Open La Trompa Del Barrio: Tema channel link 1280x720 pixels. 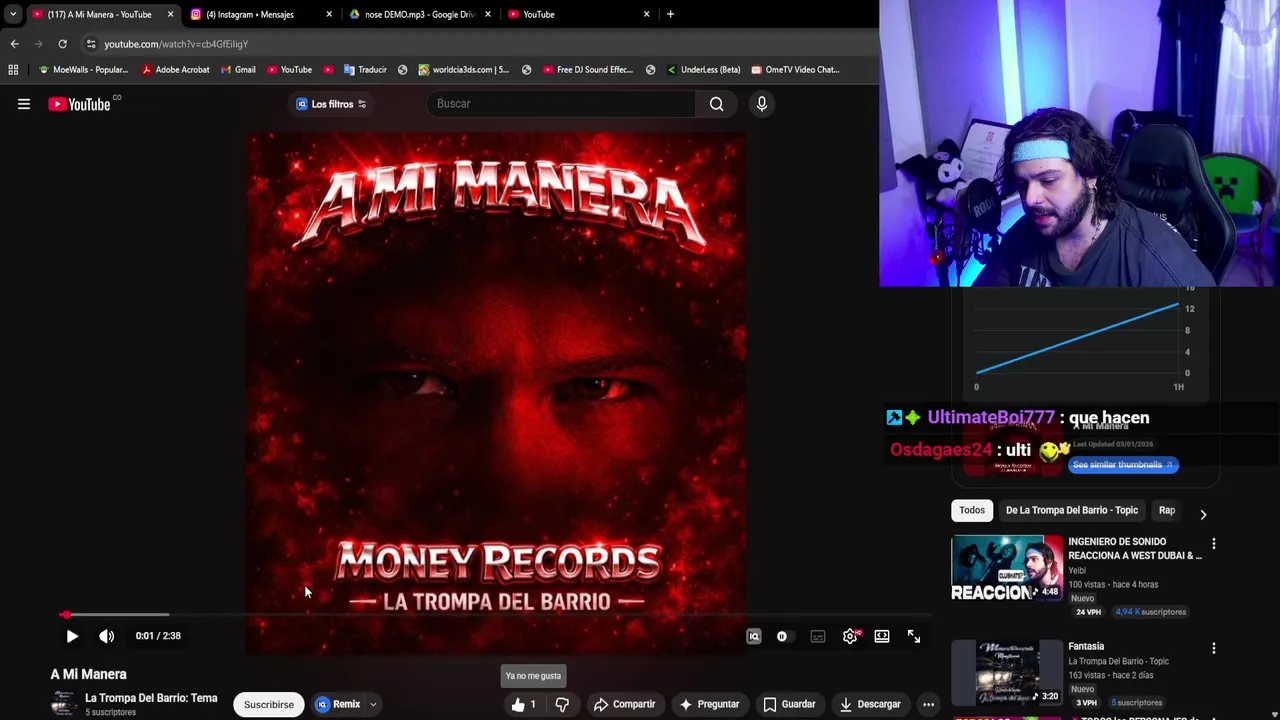[x=151, y=698]
